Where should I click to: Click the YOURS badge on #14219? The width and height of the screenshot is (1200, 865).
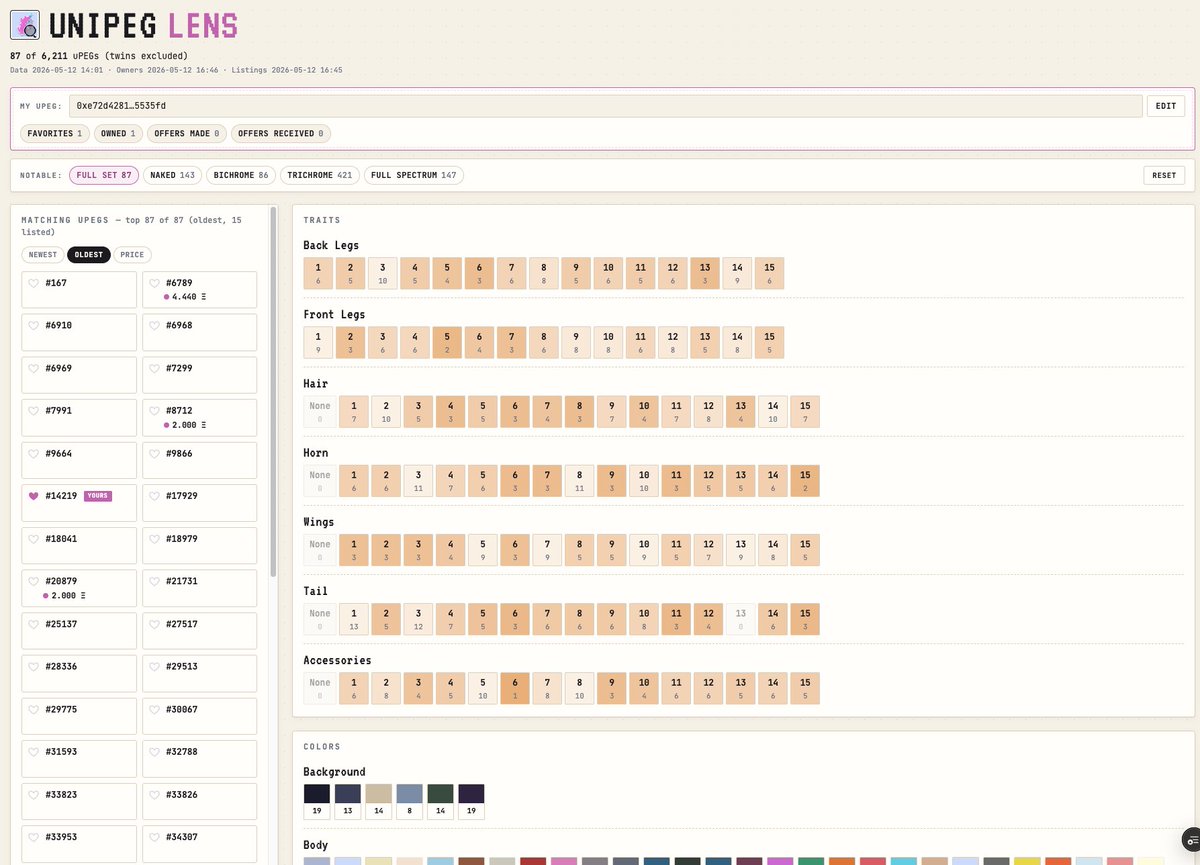pos(97,496)
